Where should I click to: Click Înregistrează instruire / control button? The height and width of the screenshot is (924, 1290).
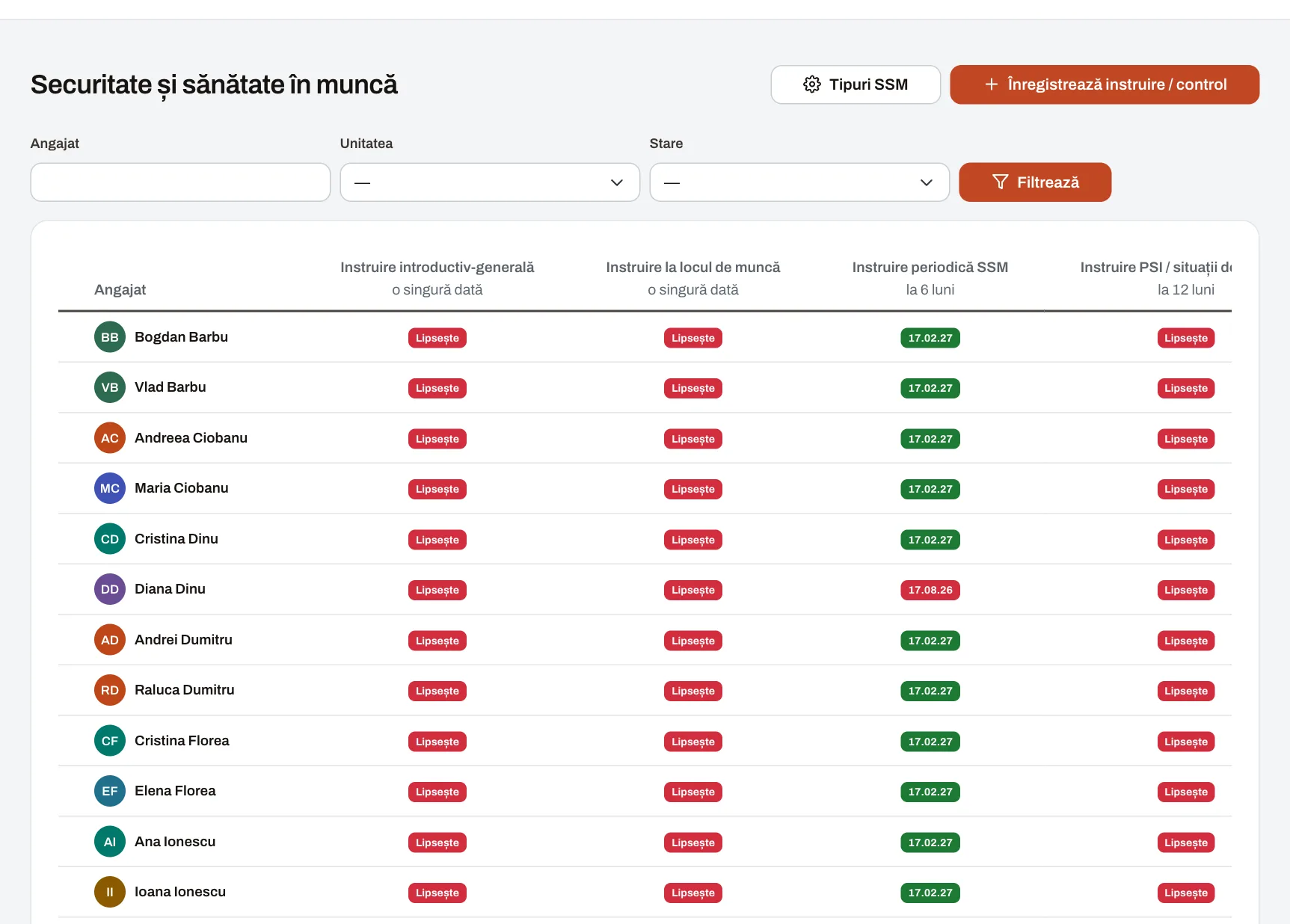coord(1105,84)
